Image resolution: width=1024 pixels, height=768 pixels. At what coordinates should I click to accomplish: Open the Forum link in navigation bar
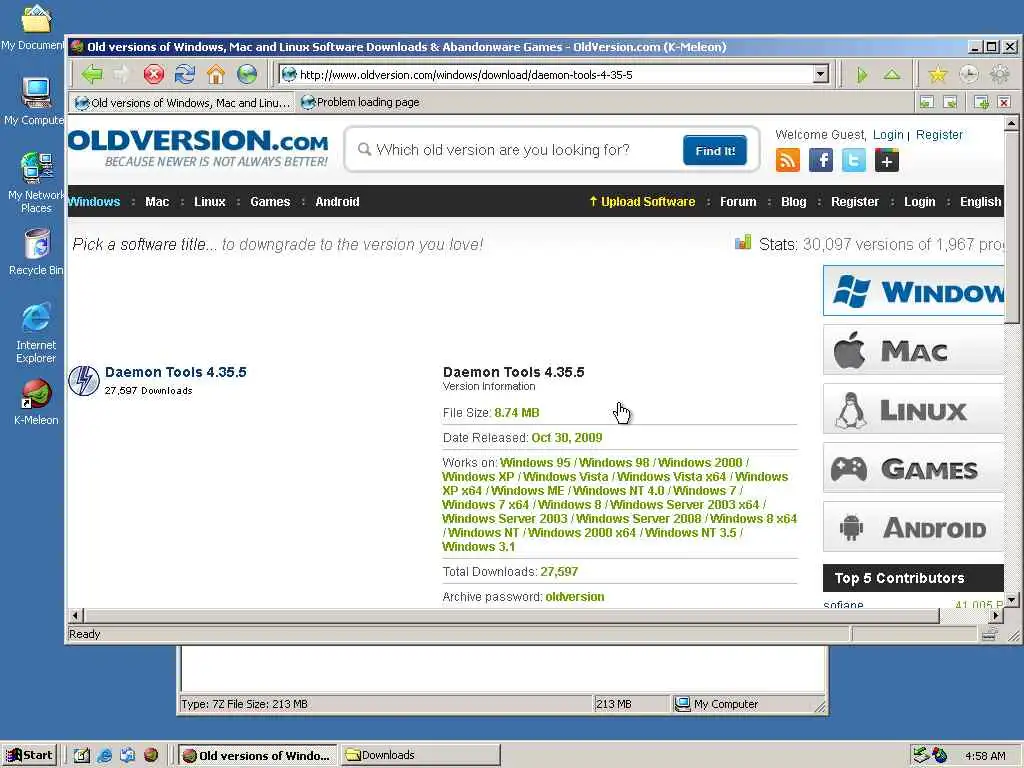click(x=738, y=202)
